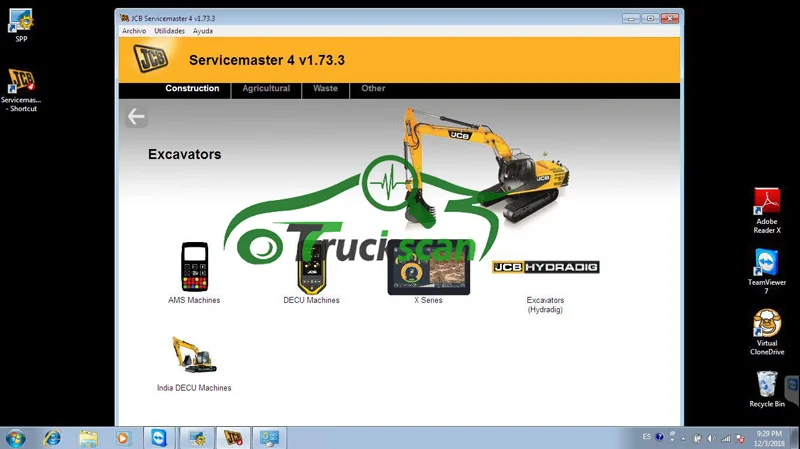This screenshot has width=800, height=449.
Task: Click the Servicemaster 4 v1.73.3 header title
Action: (267, 60)
